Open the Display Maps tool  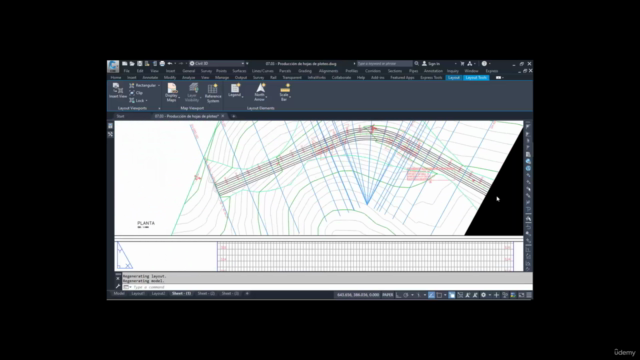coord(172,93)
